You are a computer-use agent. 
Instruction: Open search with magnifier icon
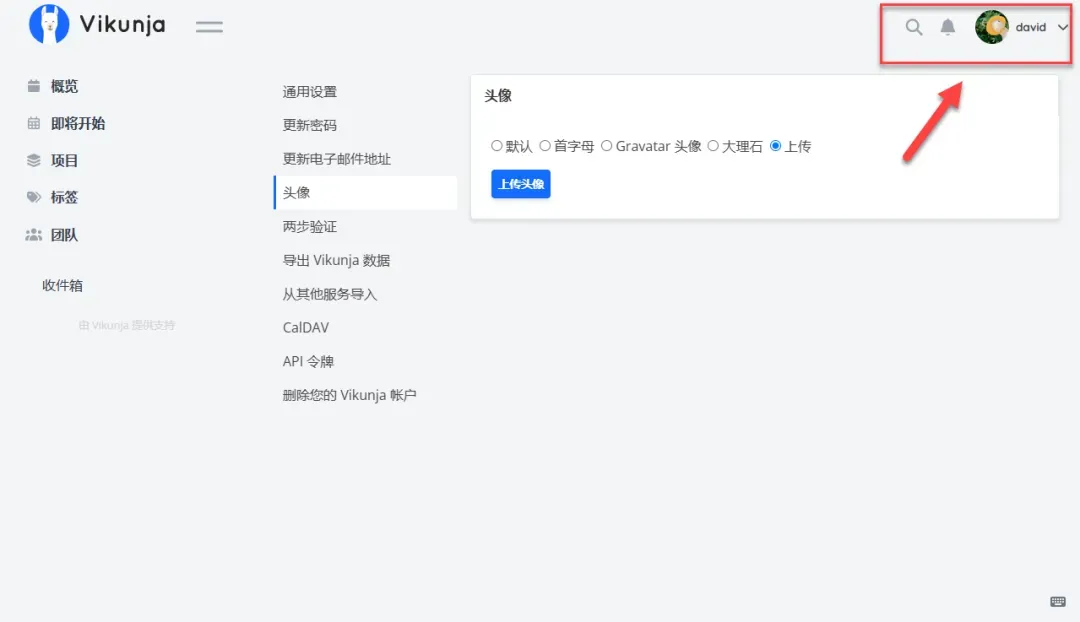pyautogui.click(x=914, y=27)
